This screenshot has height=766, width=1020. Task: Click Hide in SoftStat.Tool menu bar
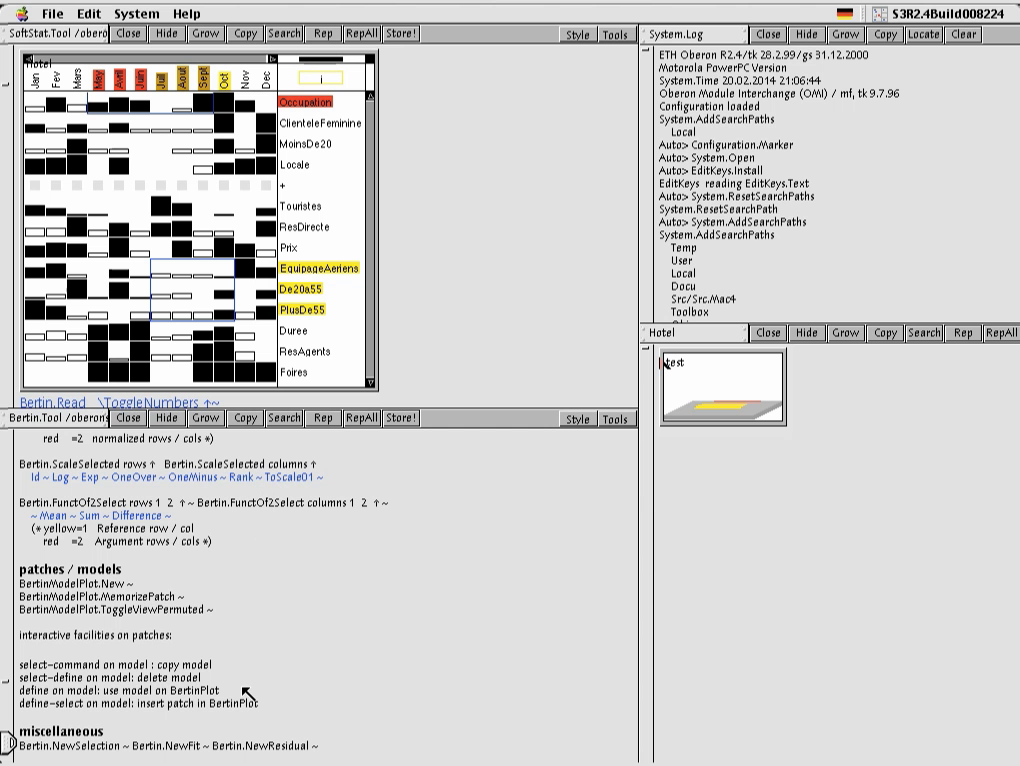click(x=167, y=34)
